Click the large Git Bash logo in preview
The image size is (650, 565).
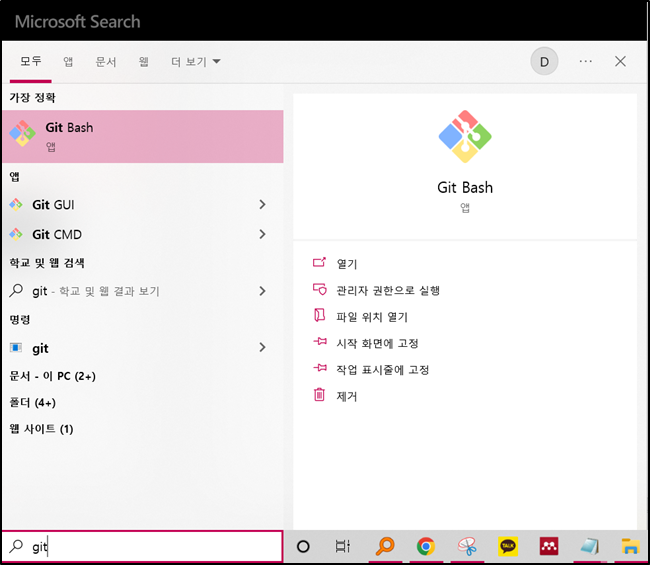pos(465,136)
